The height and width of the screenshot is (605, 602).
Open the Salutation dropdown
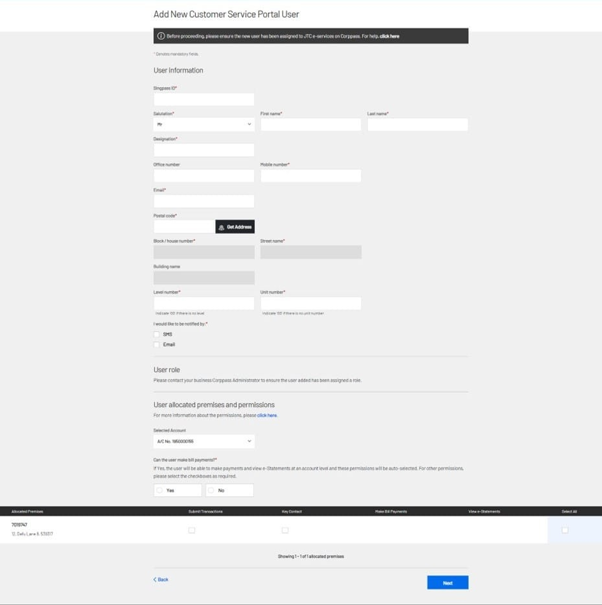[204, 124]
